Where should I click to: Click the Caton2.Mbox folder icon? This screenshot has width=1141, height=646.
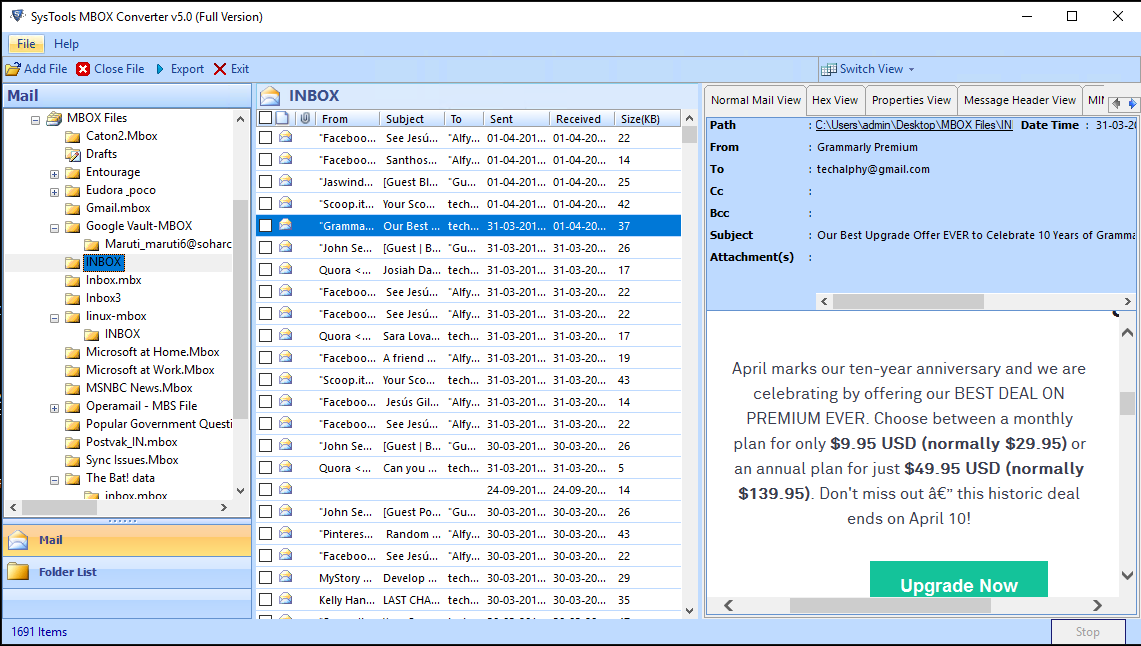[x=72, y=136]
